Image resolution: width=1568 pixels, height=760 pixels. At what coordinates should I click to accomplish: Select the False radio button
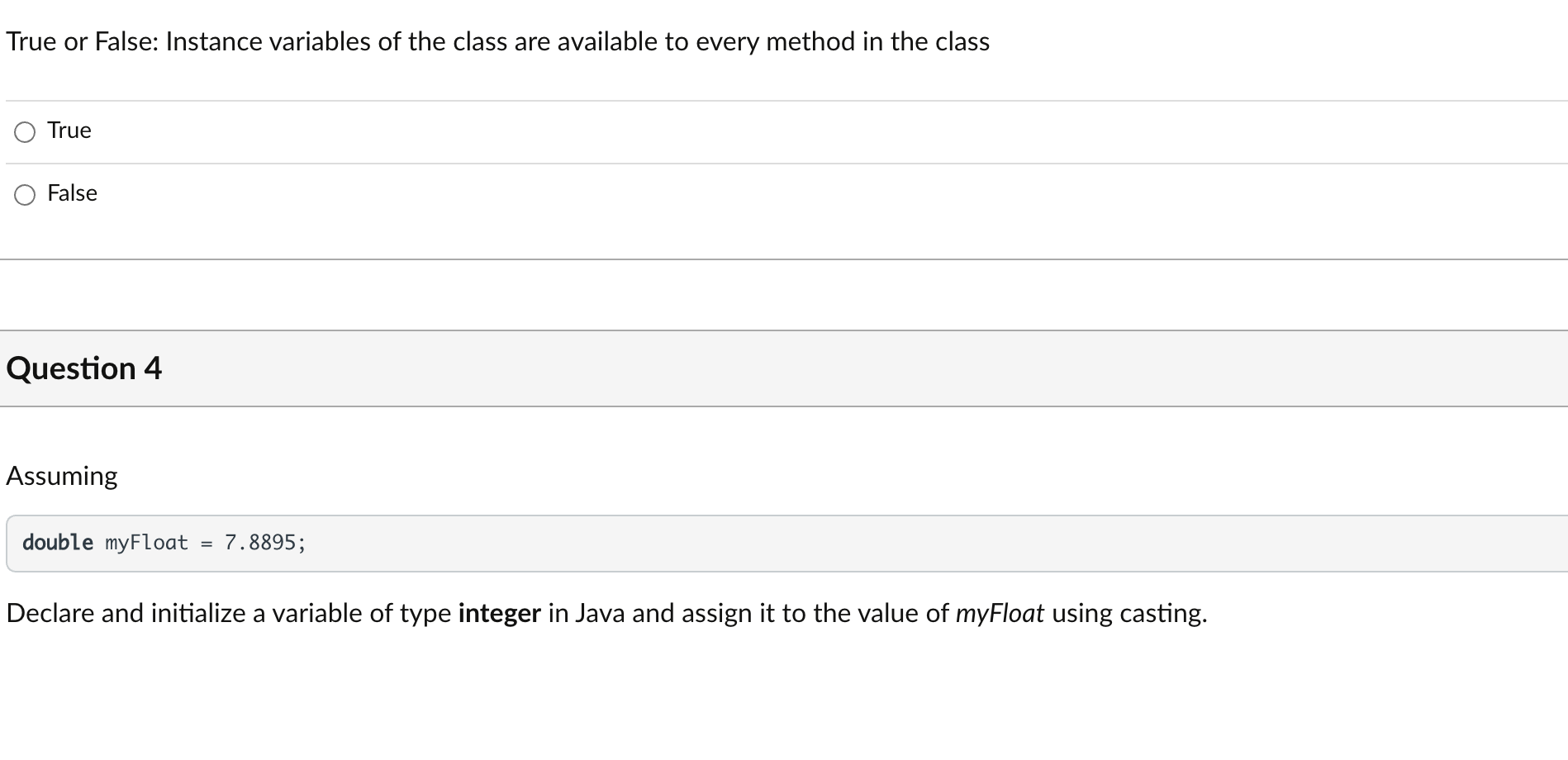(25, 195)
